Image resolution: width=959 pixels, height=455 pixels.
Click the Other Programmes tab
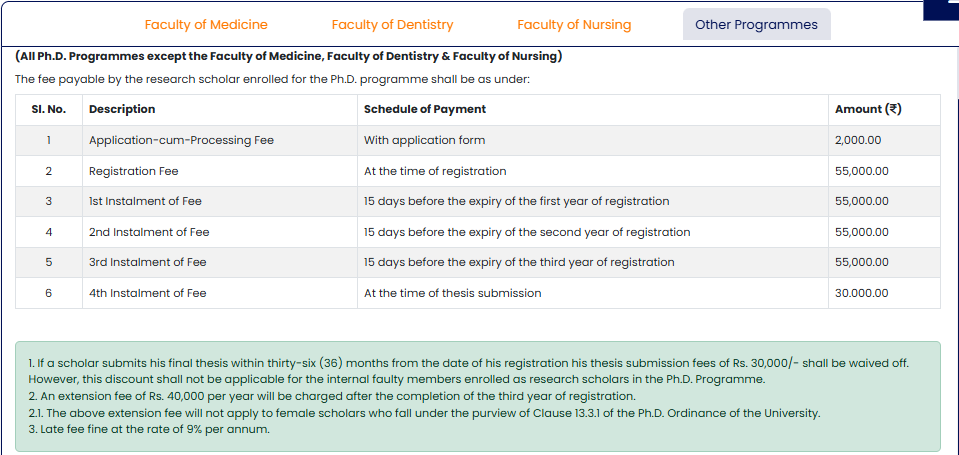(x=756, y=24)
